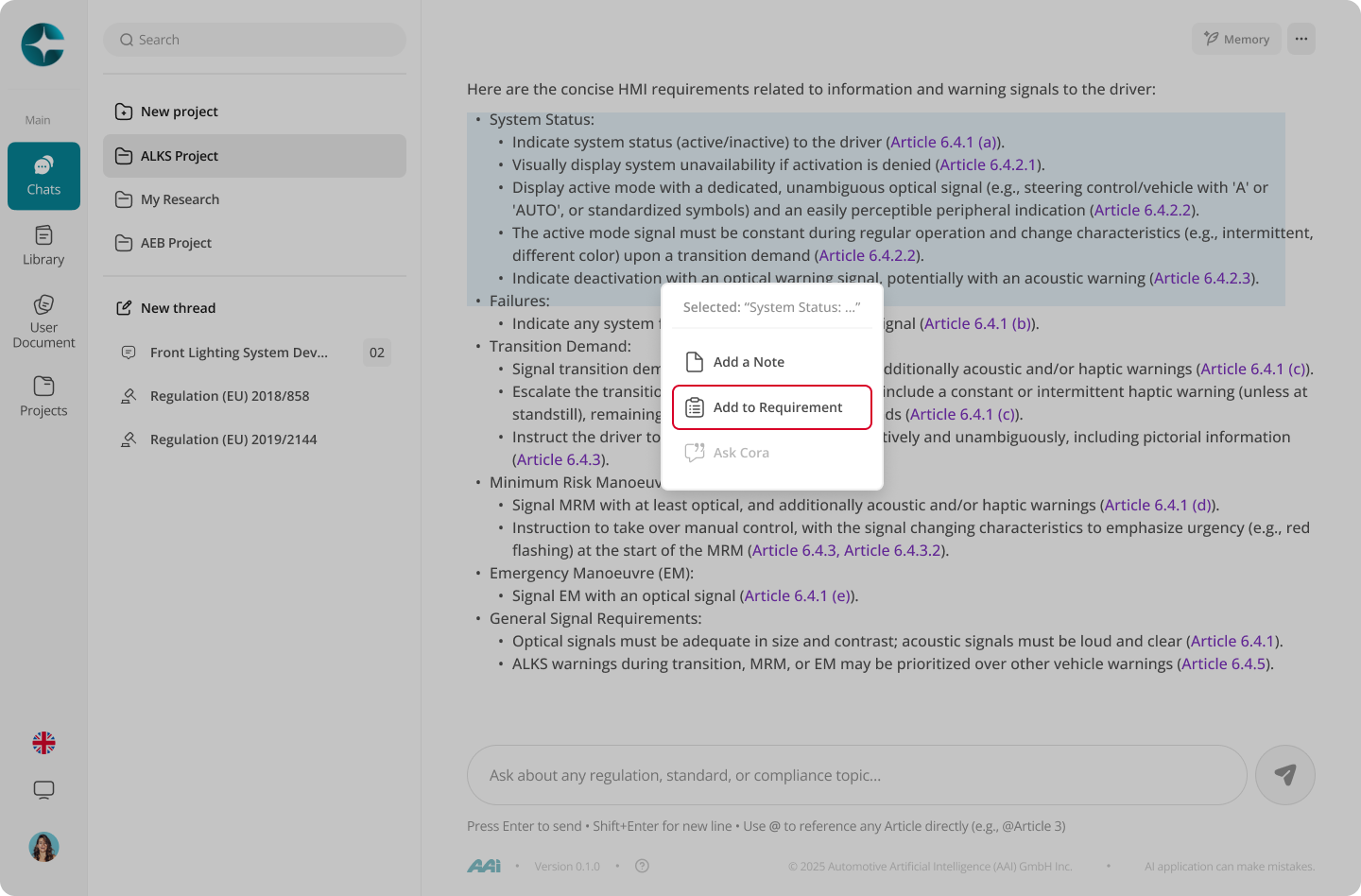This screenshot has height=896, width=1361.
Task: Open the help question-mark icon in footer
Action: click(643, 866)
